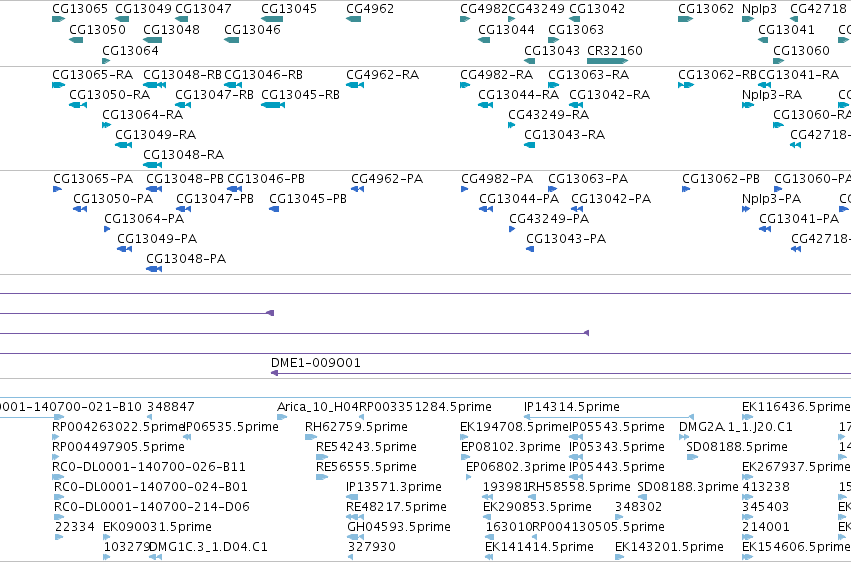
Task: Select the CG13042 gene label
Action: click(596, 9)
